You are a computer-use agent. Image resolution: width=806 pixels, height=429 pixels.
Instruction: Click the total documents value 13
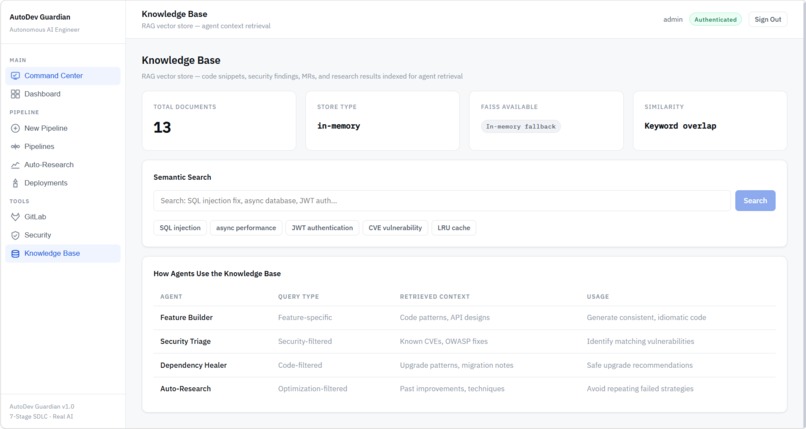(x=162, y=127)
